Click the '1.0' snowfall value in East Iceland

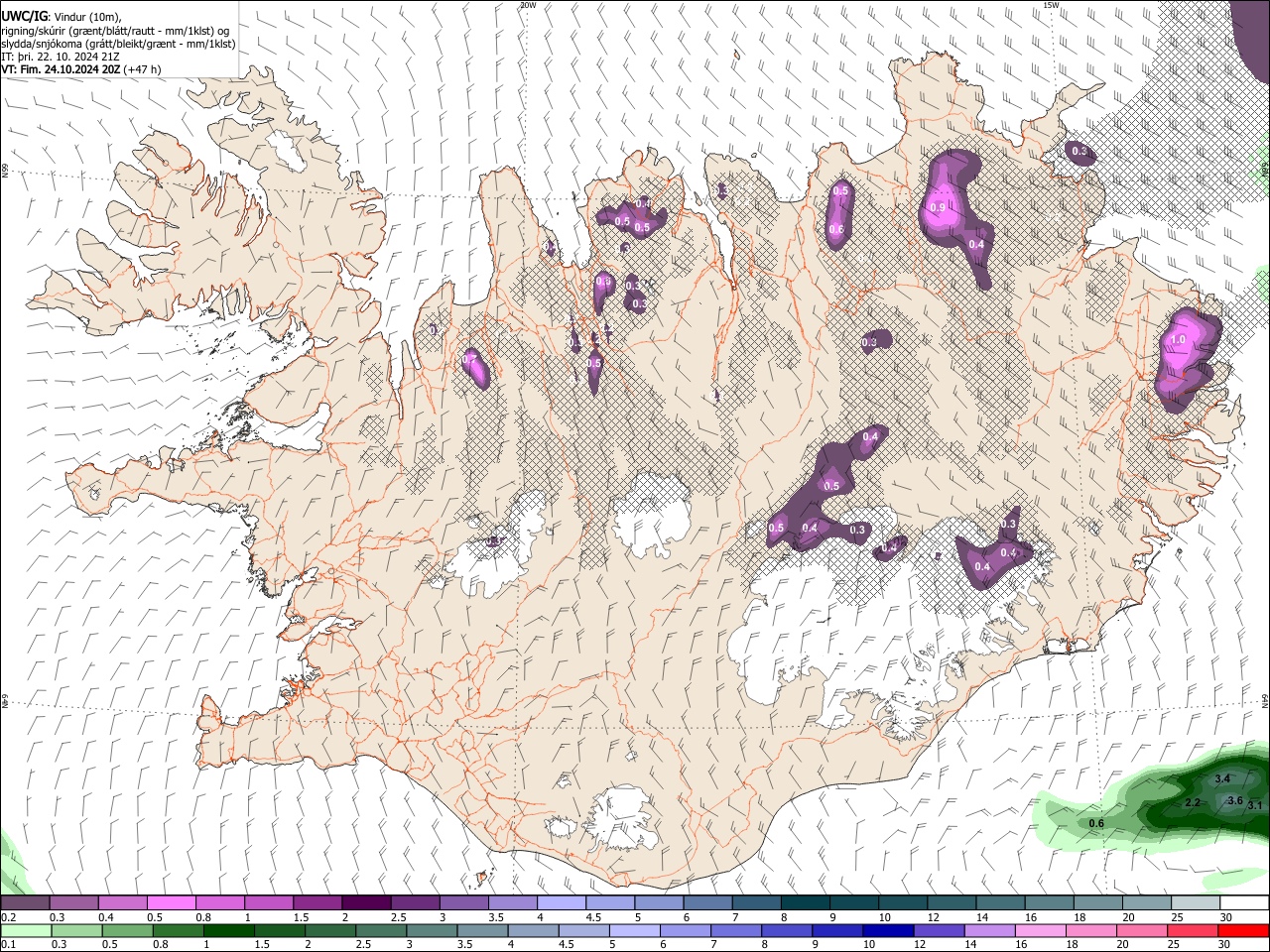click(1178, 339)
